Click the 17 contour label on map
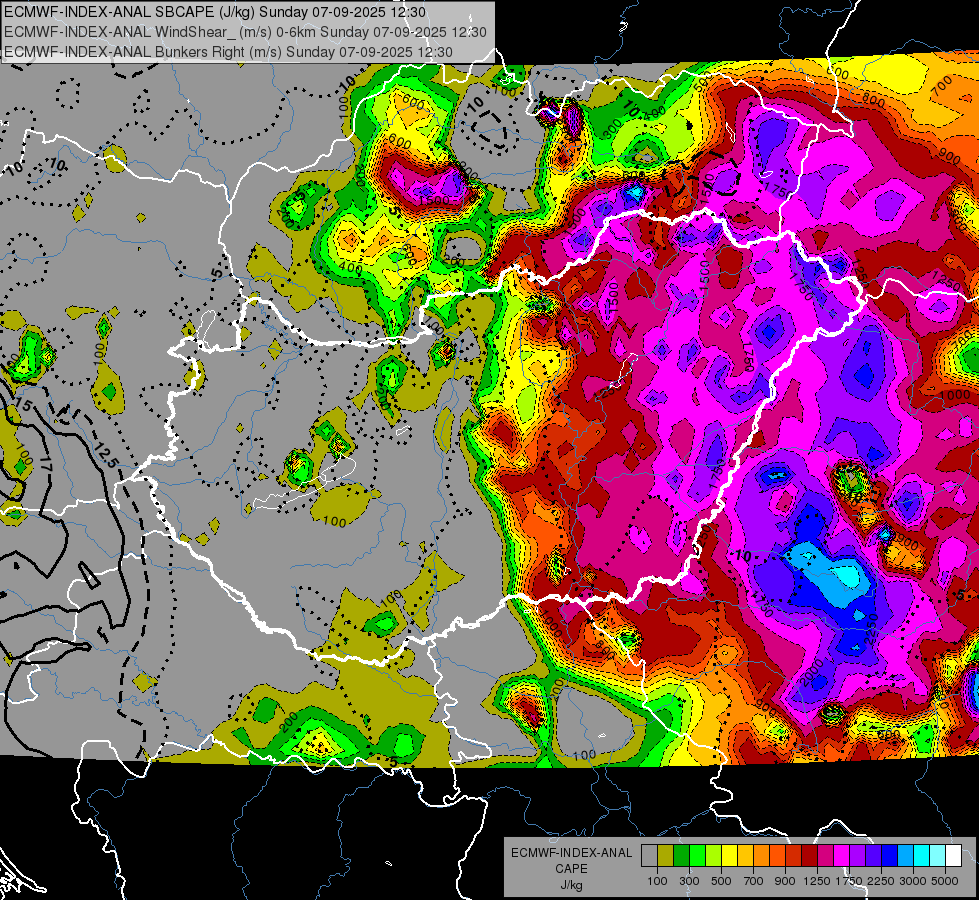979x900 pixels. [45, 463]
